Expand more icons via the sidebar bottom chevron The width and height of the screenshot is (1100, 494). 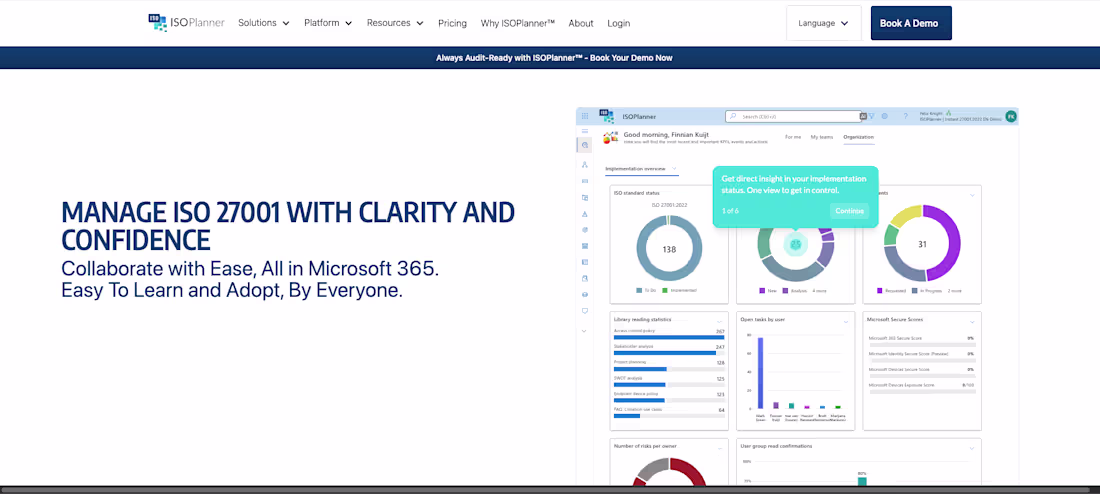pos(584,331)
